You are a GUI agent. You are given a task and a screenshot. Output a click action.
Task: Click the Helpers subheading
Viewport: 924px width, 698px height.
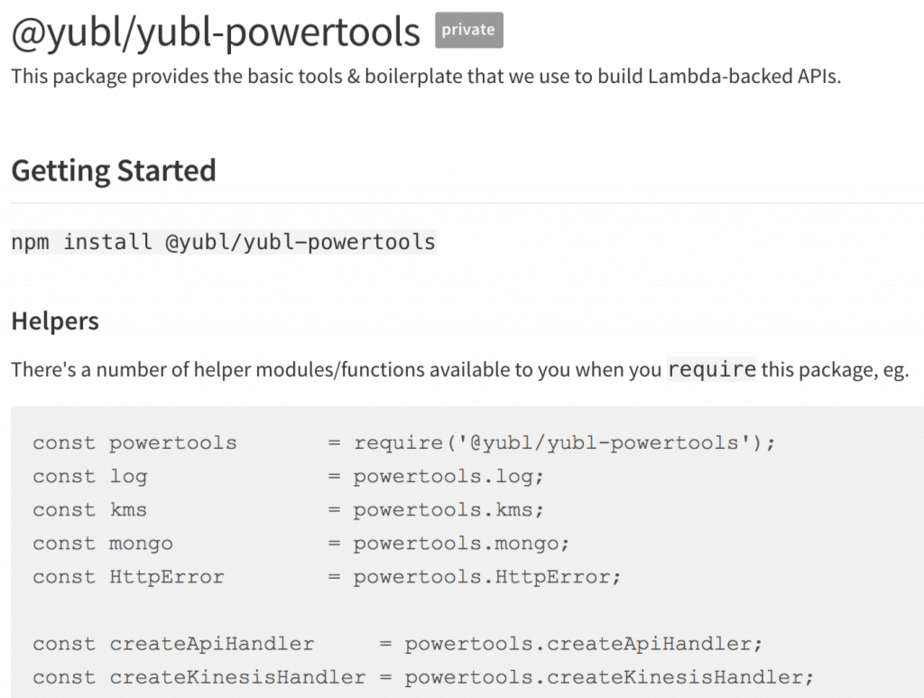[55, 322]
